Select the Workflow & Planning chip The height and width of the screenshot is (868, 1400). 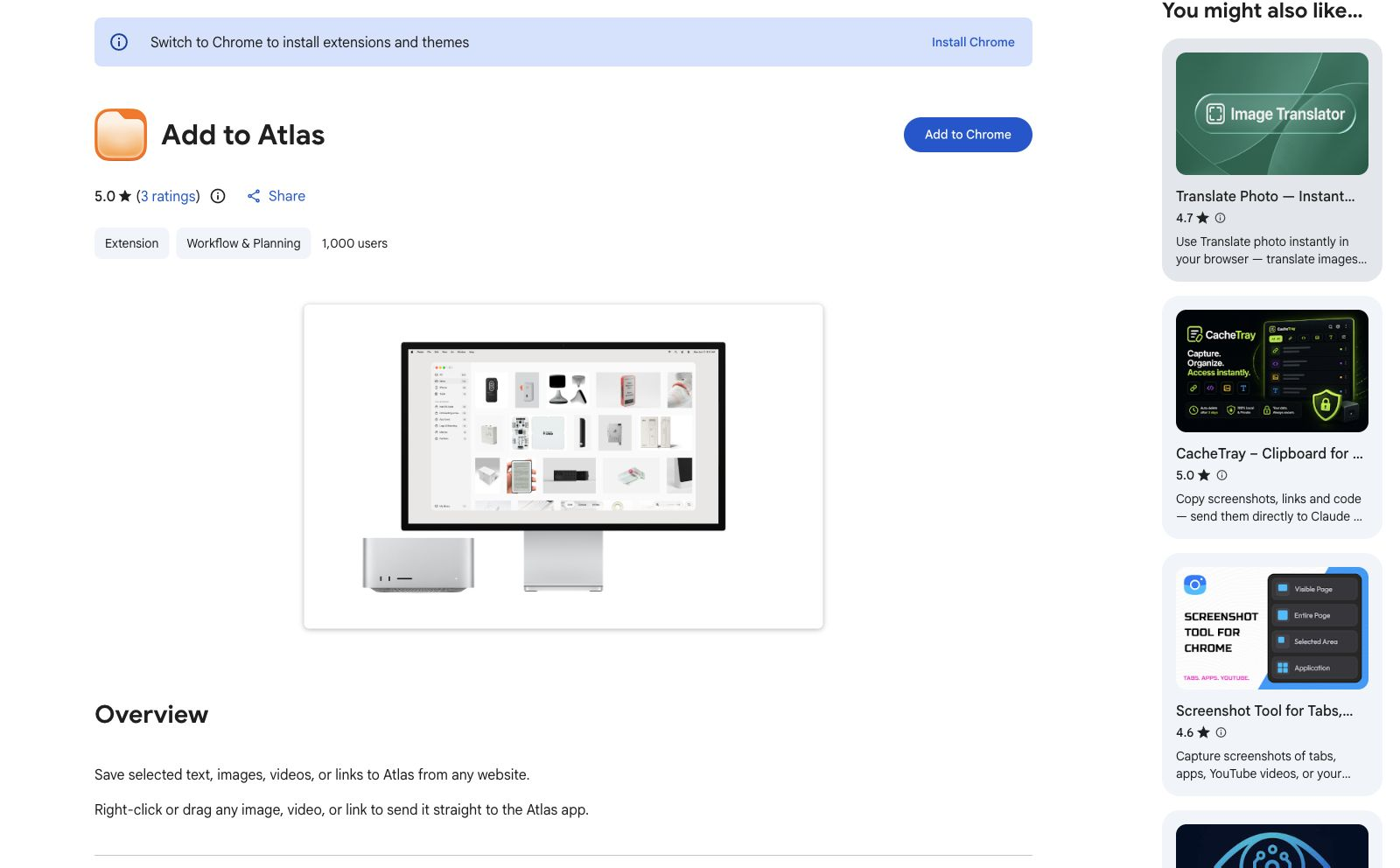[x=243, y=243]
